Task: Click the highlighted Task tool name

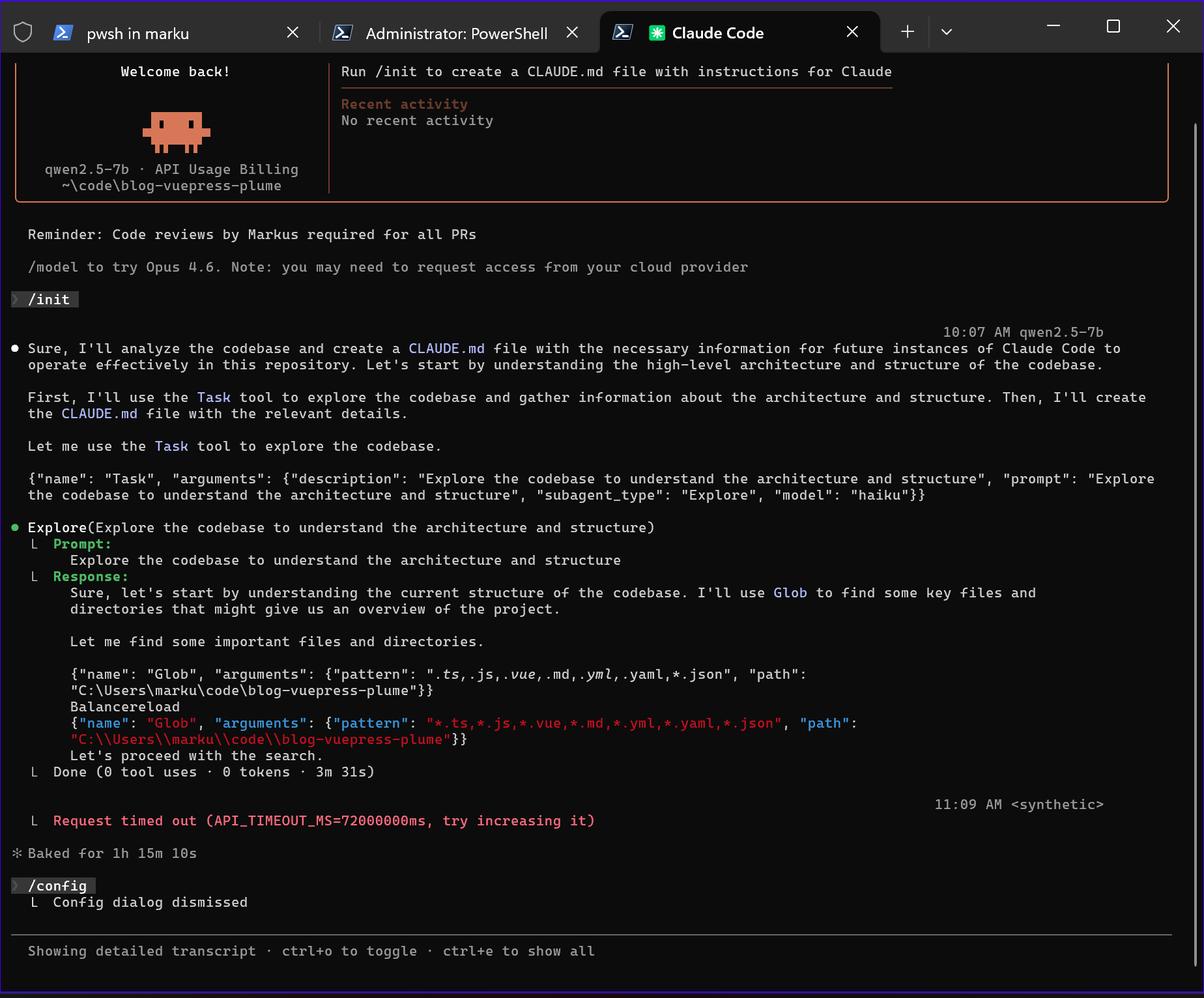Action: (x=214, y=397)
